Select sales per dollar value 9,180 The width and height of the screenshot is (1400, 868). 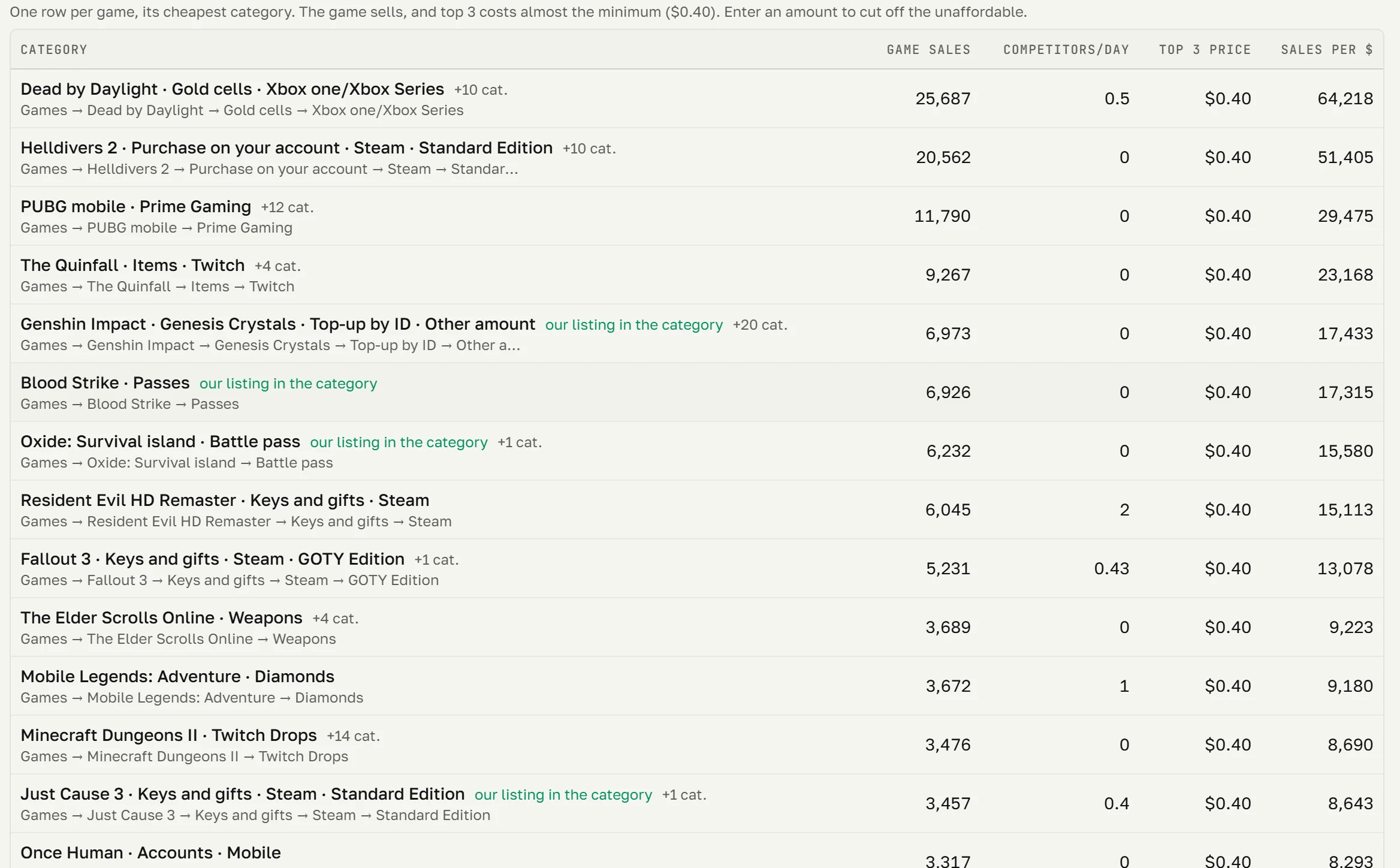(x=1350, y=686)
